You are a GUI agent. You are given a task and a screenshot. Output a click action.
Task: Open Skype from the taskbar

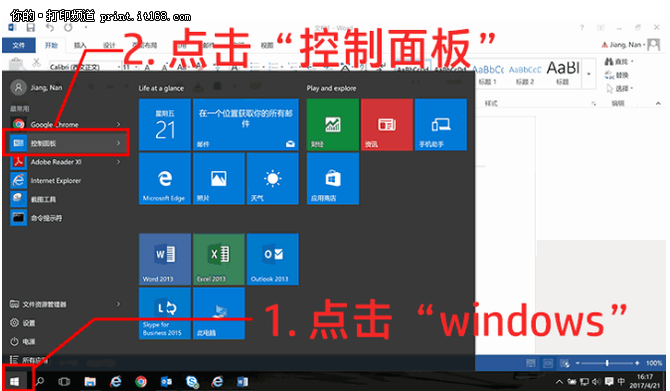[x=192, y=381]
